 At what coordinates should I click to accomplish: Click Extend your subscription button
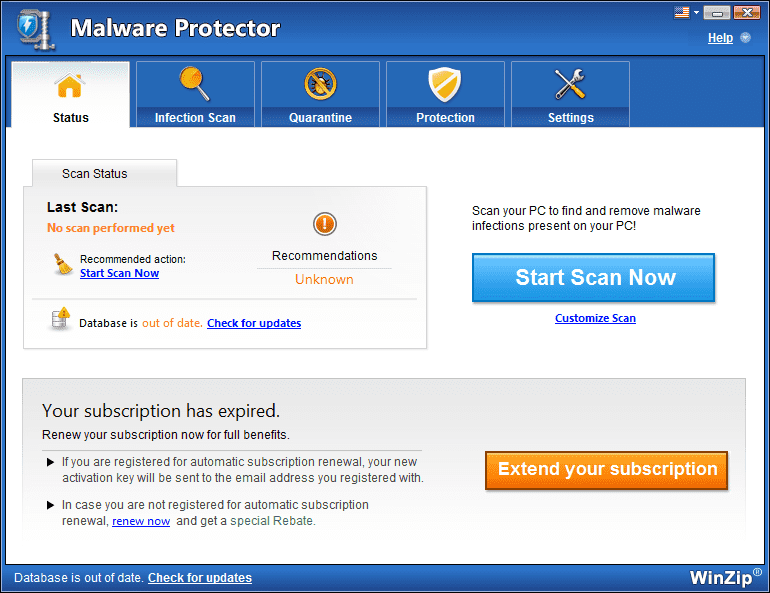[x=606, y=470]
